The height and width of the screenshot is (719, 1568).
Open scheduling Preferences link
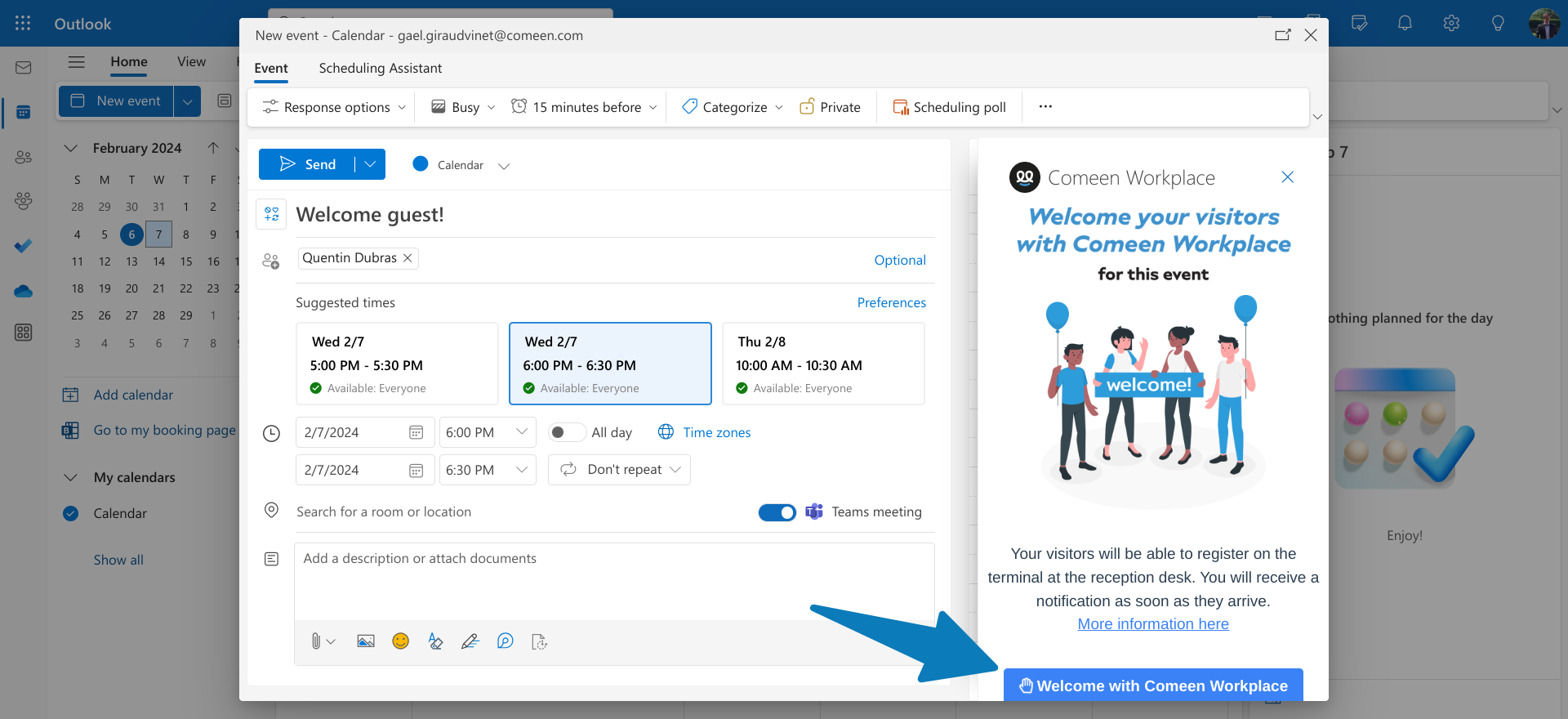pyautogui.click(x=892, y=303)
